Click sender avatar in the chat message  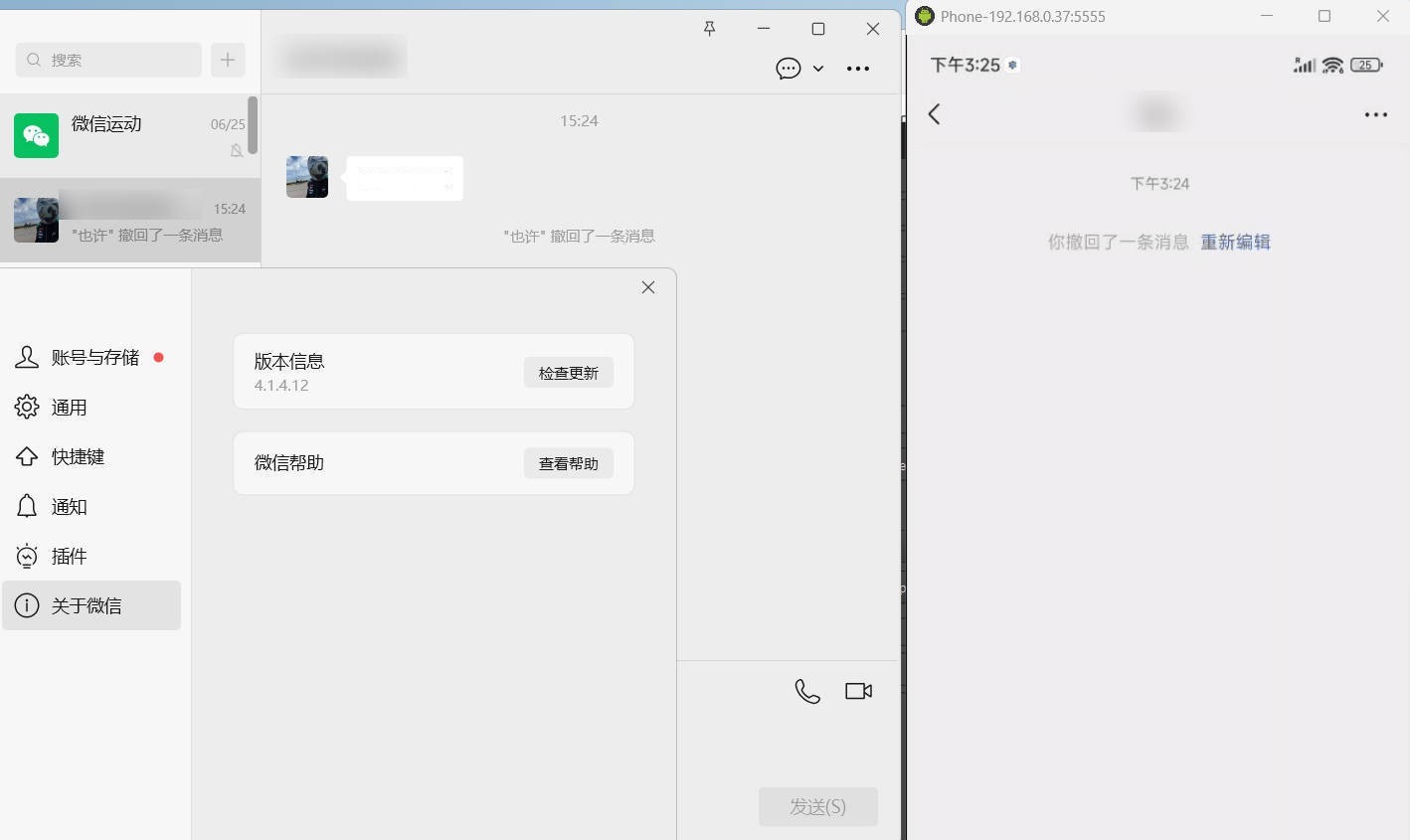tap(307, 177)
